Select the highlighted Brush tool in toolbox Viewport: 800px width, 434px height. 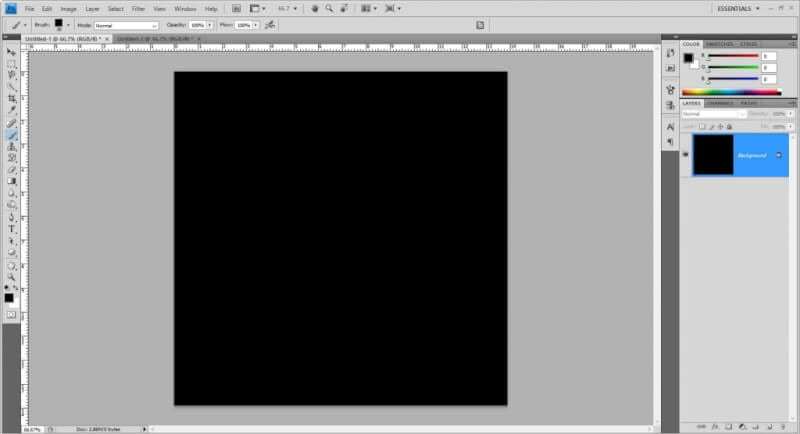point(11,135)
